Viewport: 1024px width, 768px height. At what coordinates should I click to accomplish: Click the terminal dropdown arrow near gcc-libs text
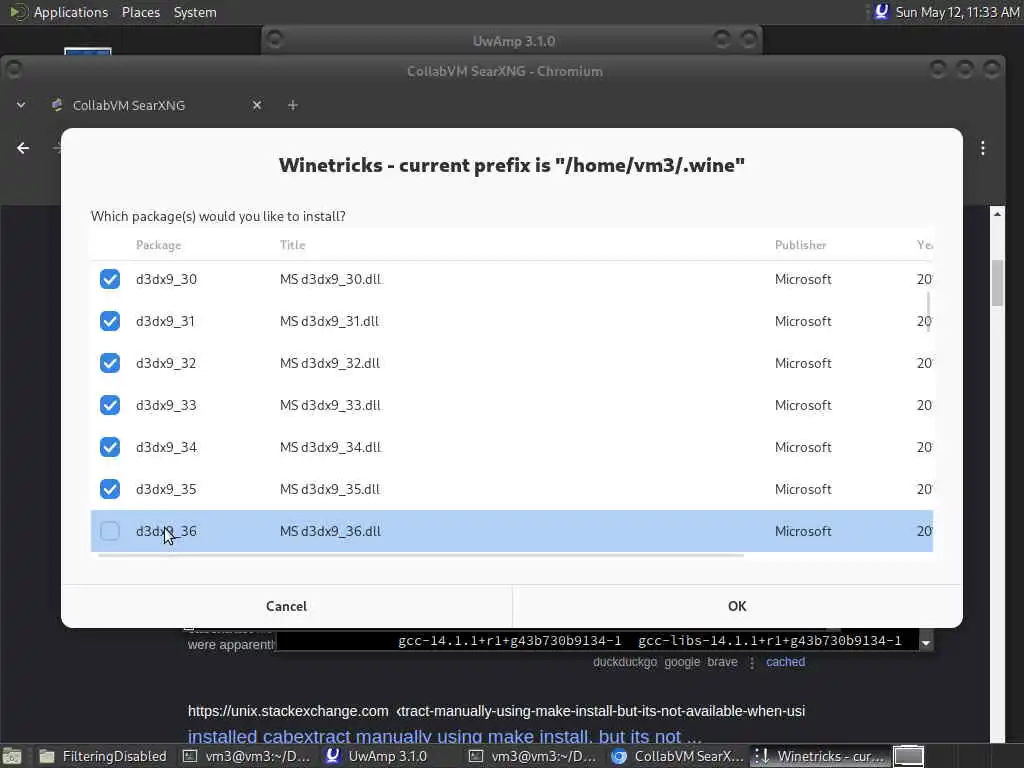click(x=925, y=643)
